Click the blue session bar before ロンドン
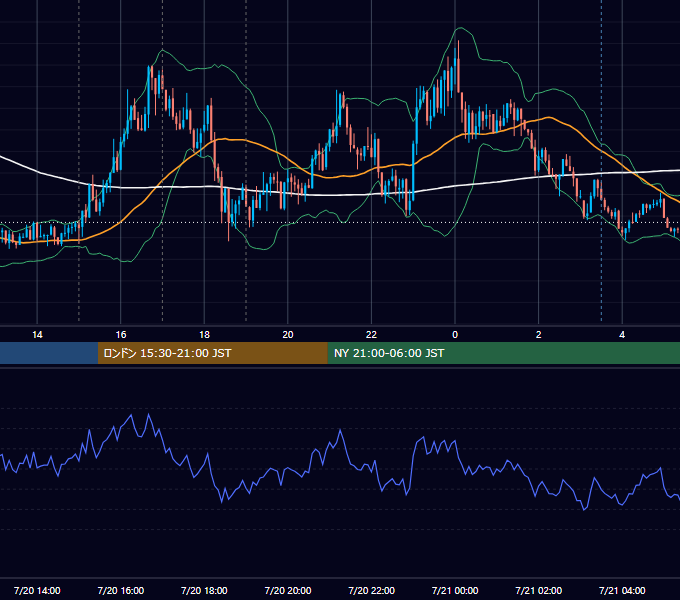 click(49, 353)
